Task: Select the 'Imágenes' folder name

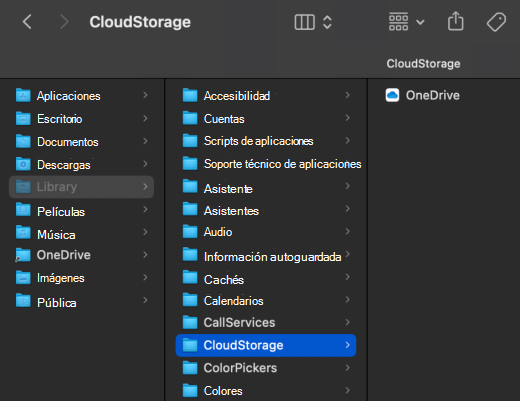Action: point(61,278)
